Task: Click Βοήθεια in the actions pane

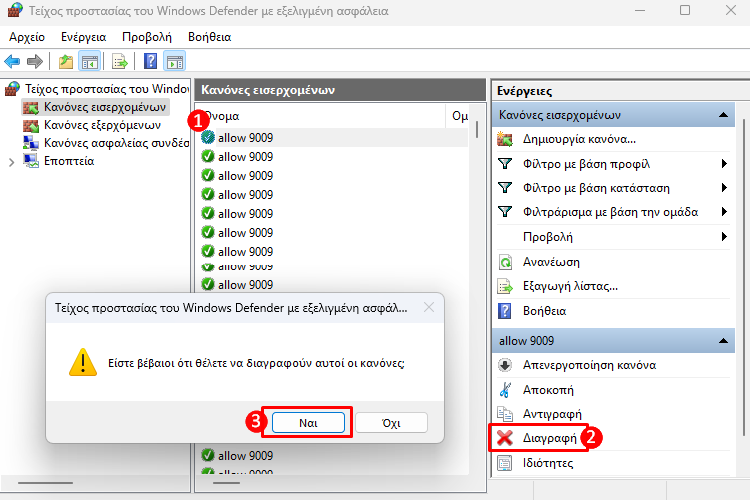Action: (x=544, y=311)
